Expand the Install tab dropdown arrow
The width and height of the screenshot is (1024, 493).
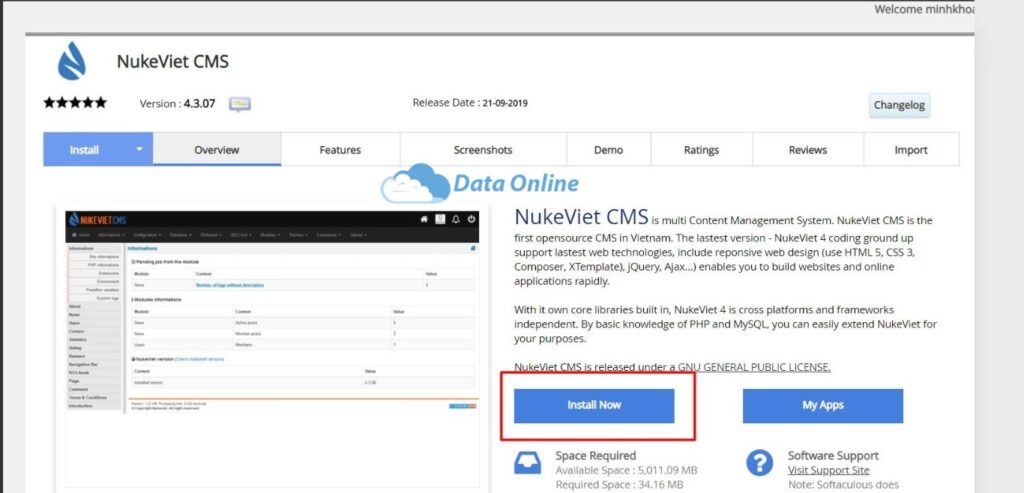tap(139, 149)
